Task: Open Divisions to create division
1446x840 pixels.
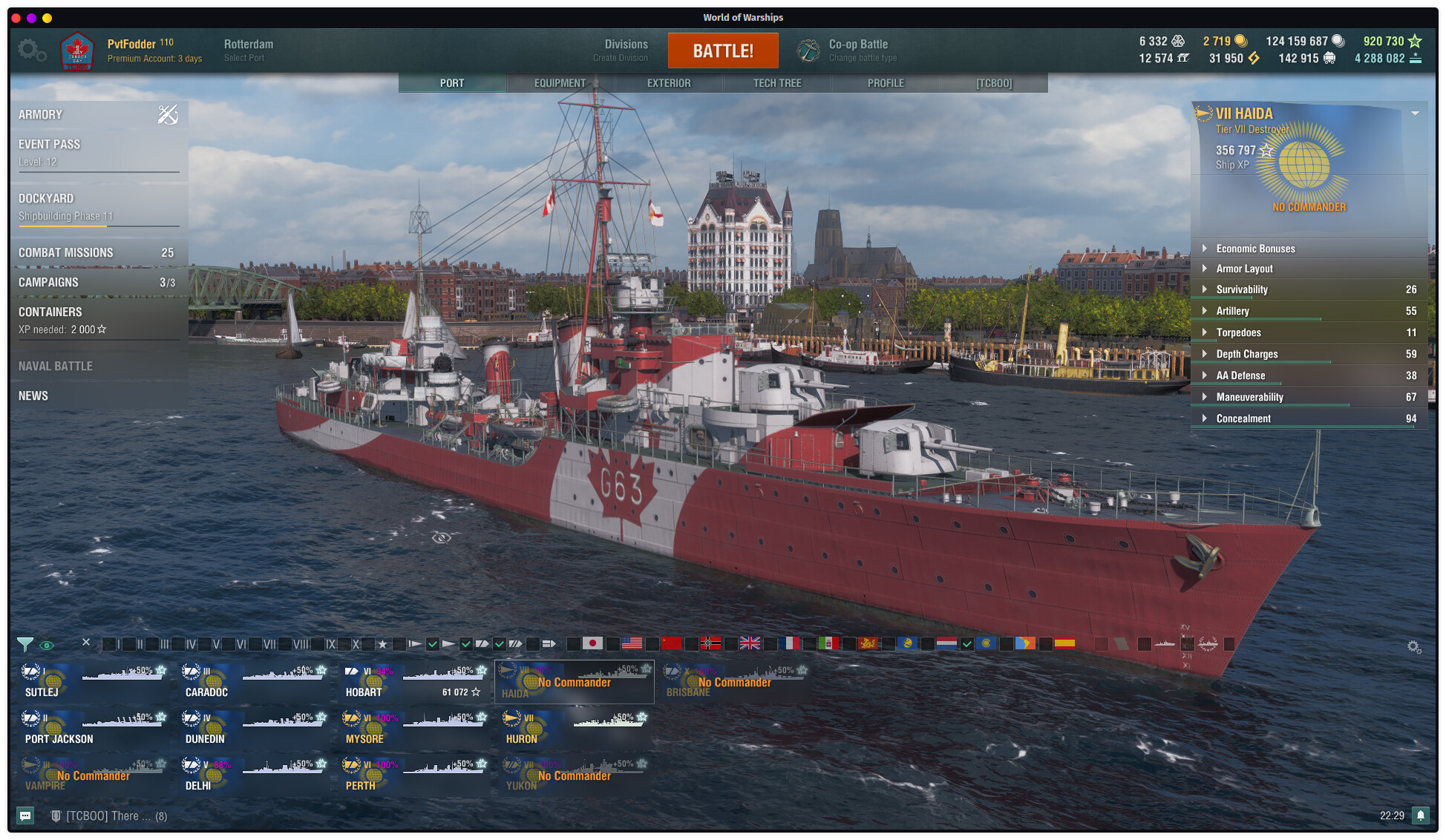Action: coord(621,50)
